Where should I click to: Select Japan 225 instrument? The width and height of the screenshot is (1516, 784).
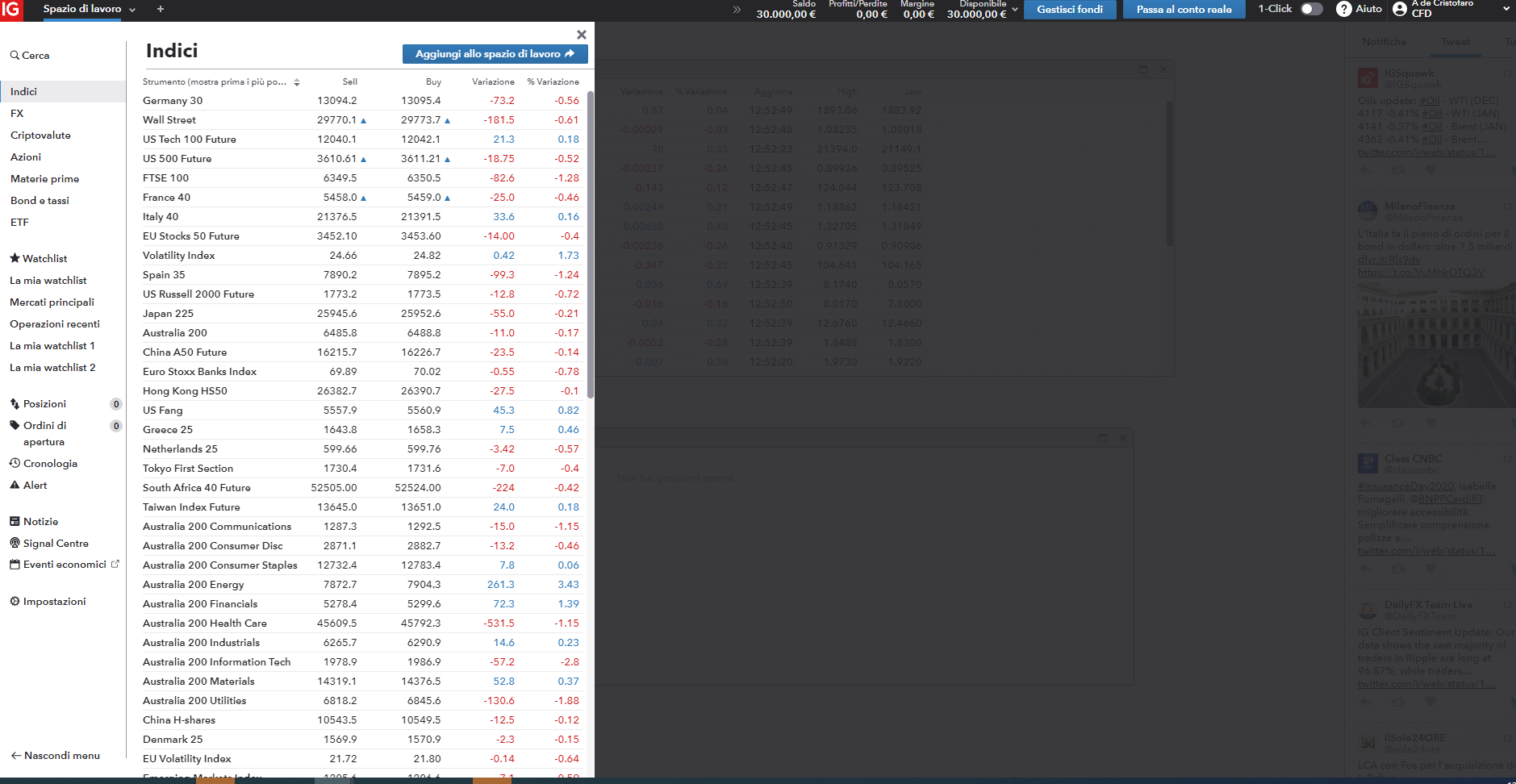pyautogui.click(x=168, y=314)
